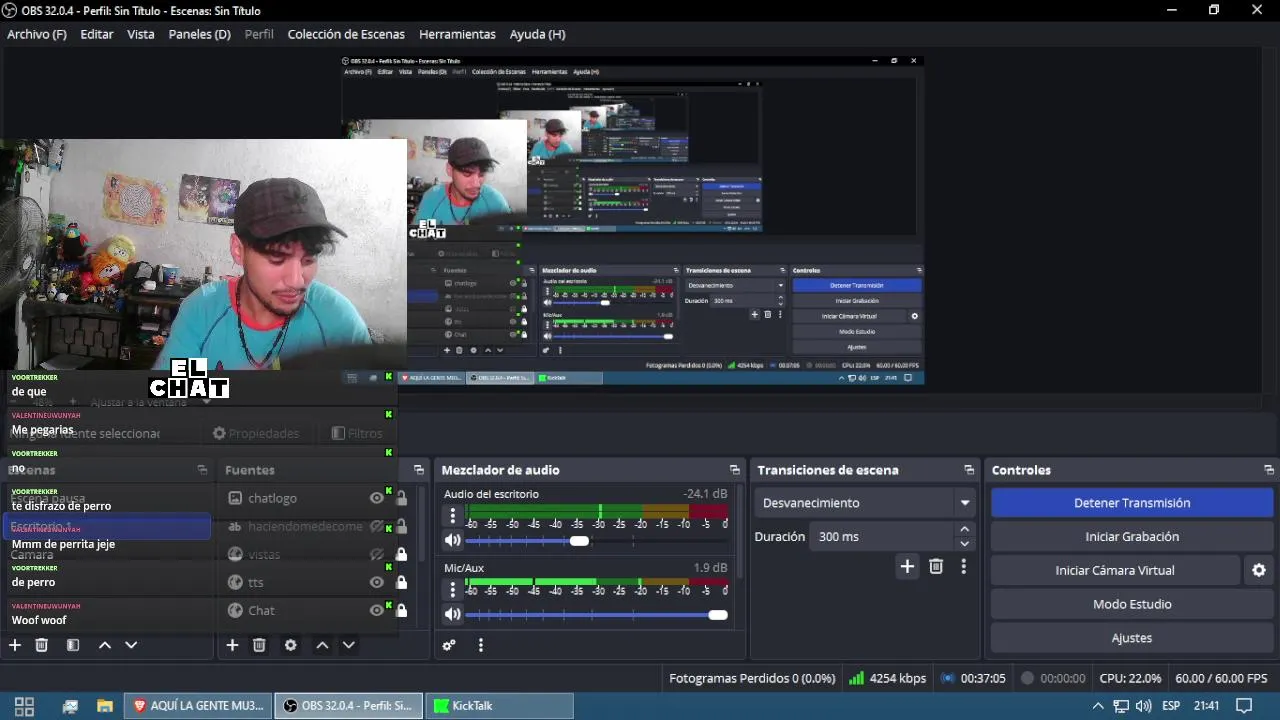This screenshot has height=720, width=1280.
Task: Show the vistas source
Action: [x=377, y=554]
